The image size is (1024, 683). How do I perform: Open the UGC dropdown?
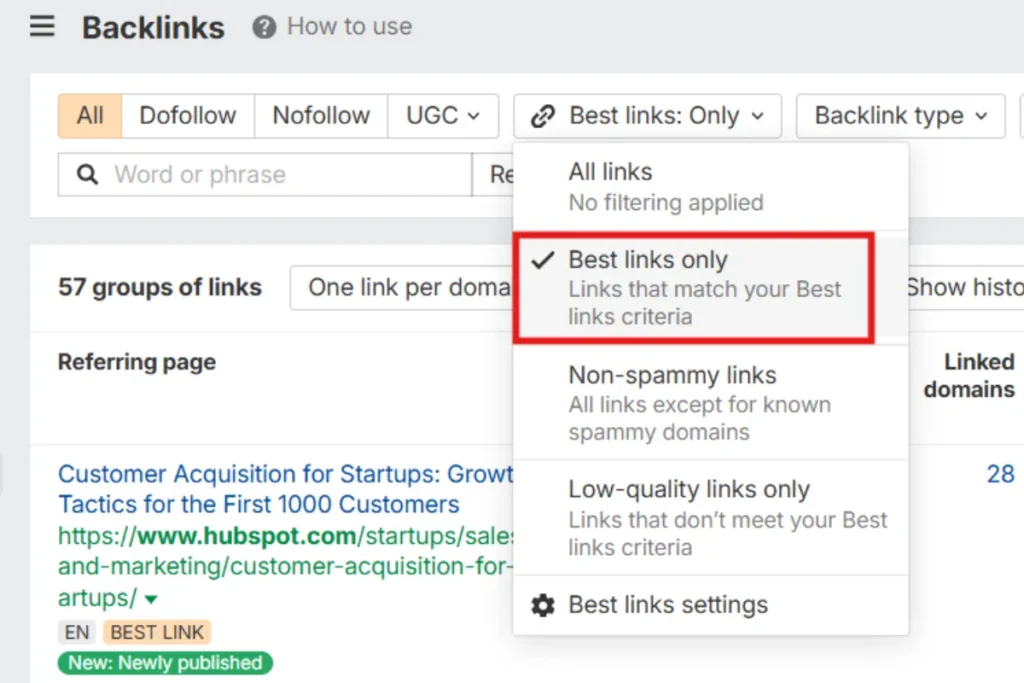[442, 116]
